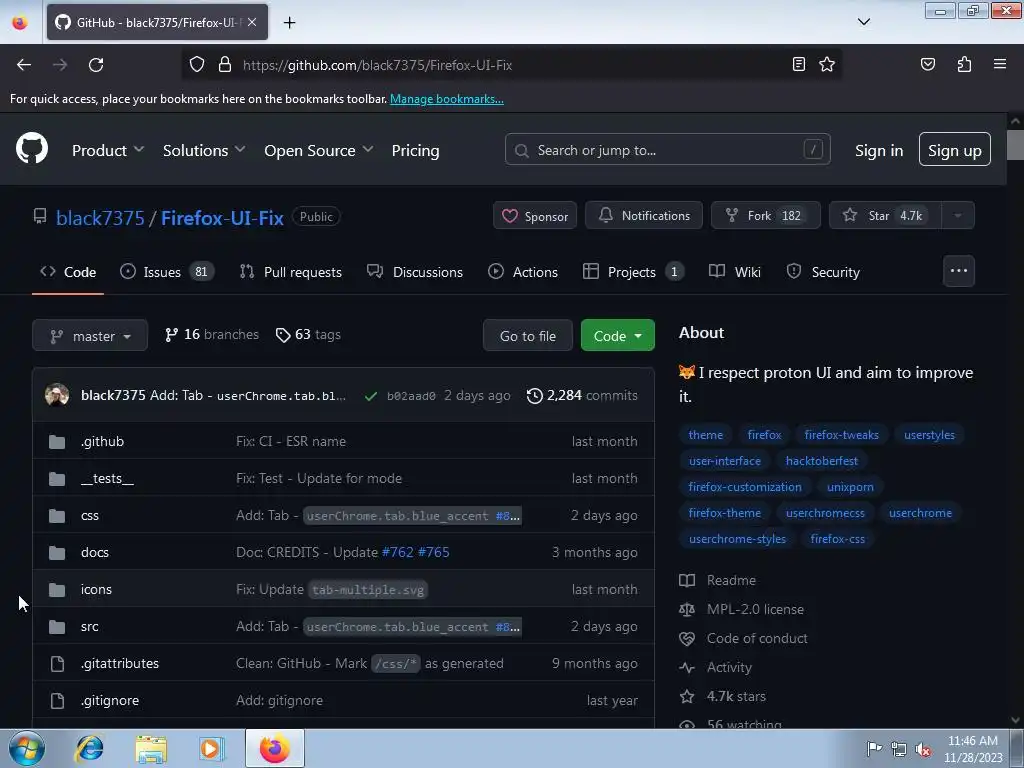Click the userchromecss topic tag
This screenshot has width=1024, height=768.
pos(825,513)
